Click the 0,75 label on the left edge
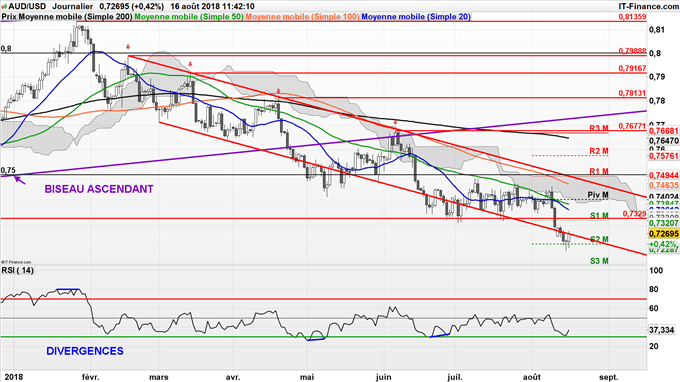This screenshot has height=382, width=680. click(8, 170)
